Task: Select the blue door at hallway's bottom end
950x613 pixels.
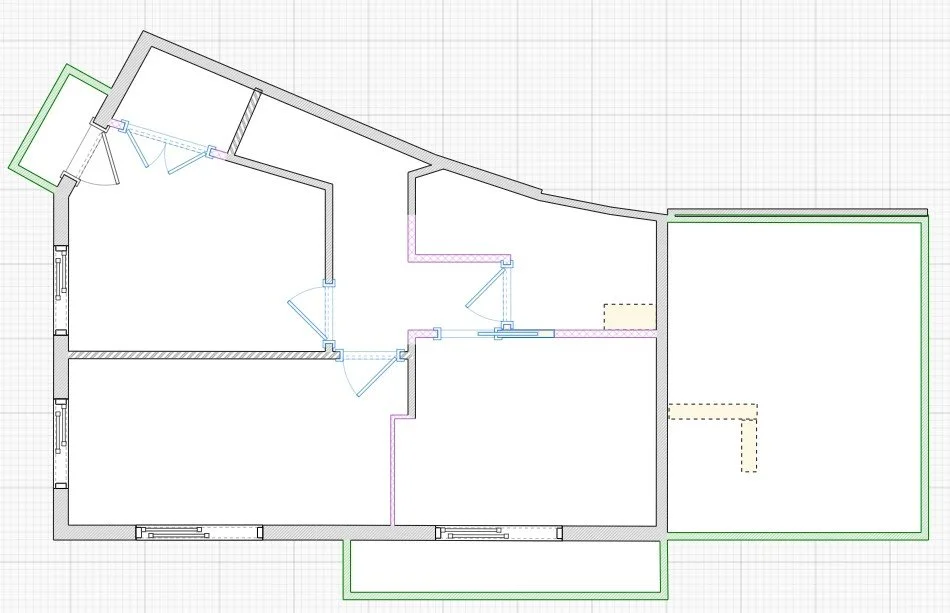Action: point(371,371)
